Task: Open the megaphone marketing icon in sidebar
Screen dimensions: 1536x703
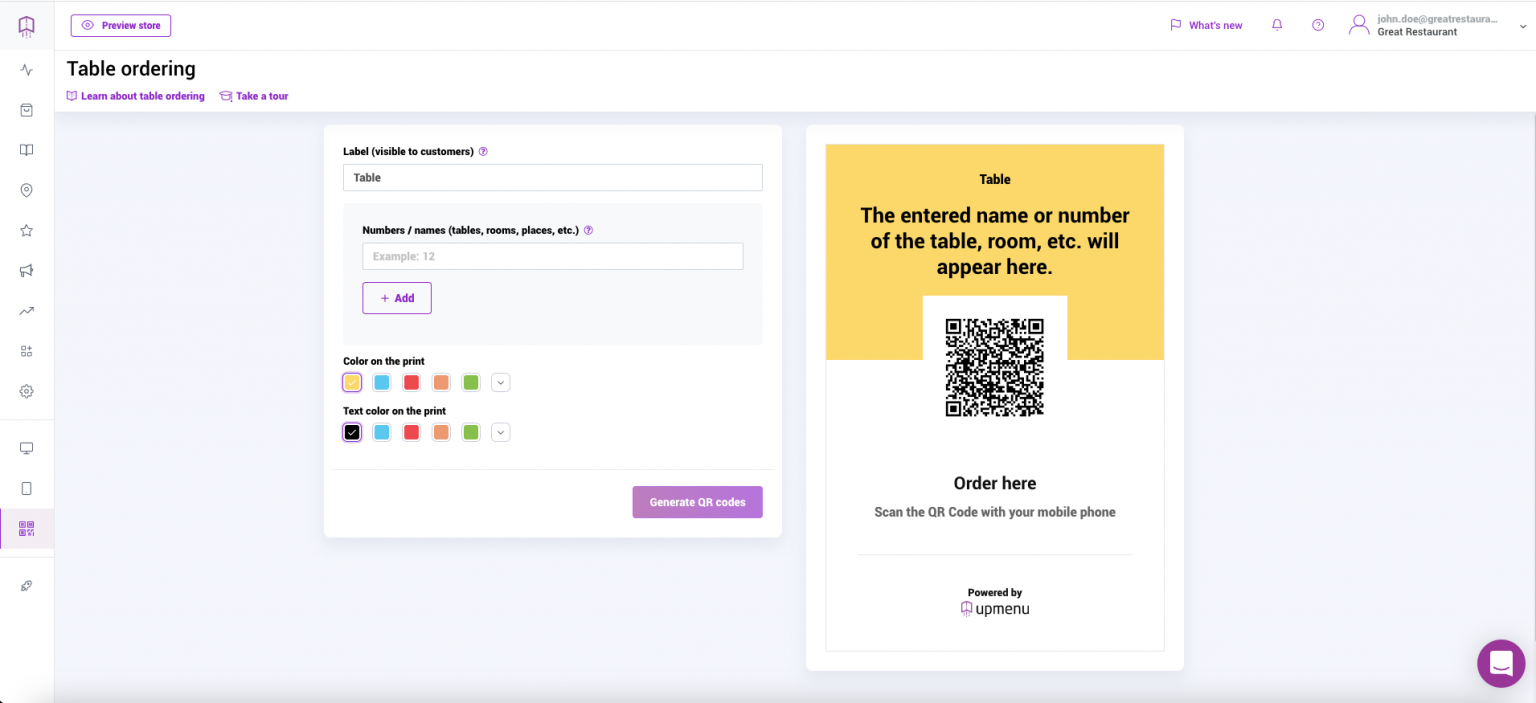Action: point(27,271)
